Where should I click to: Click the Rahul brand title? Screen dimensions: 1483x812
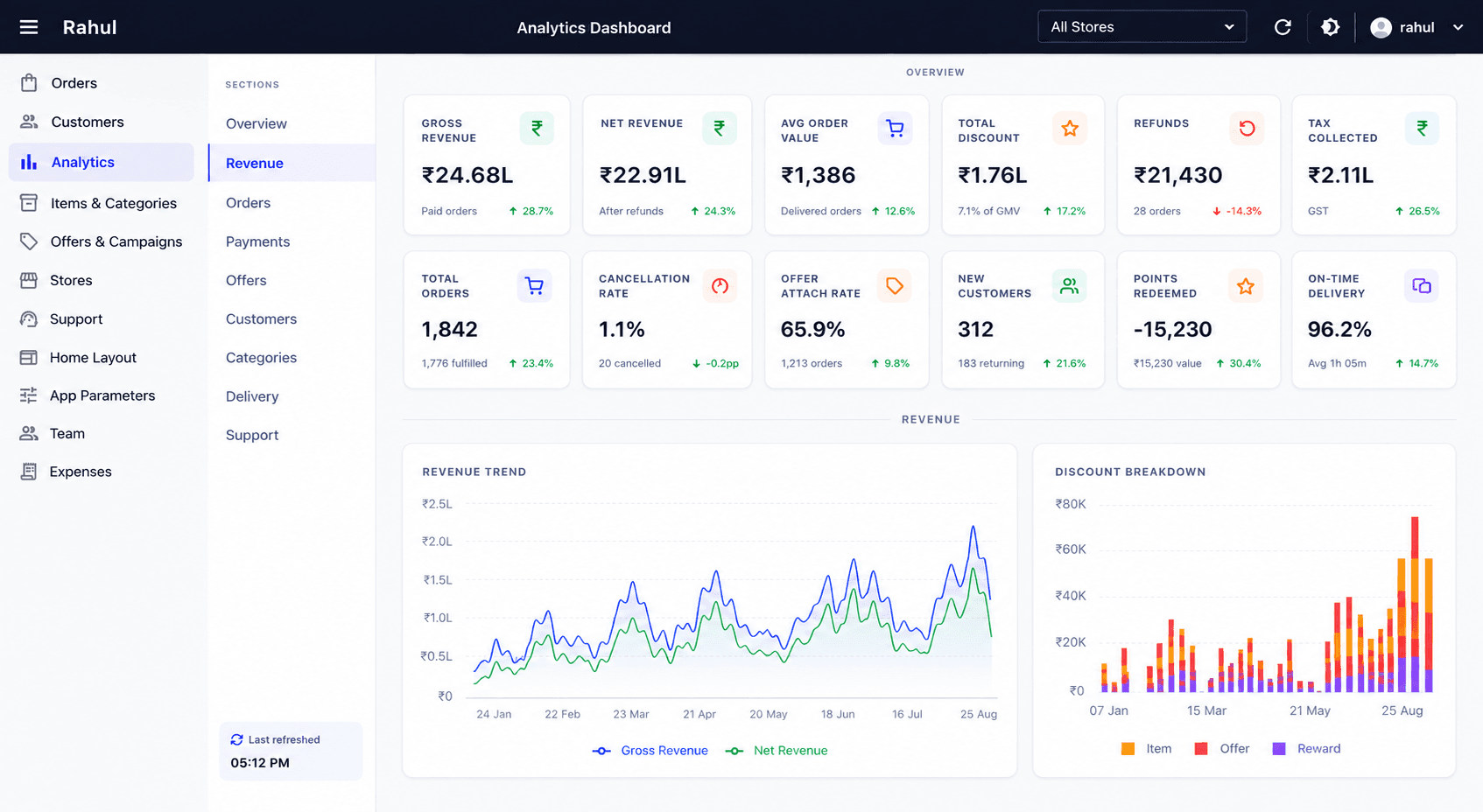pos(89,27)
